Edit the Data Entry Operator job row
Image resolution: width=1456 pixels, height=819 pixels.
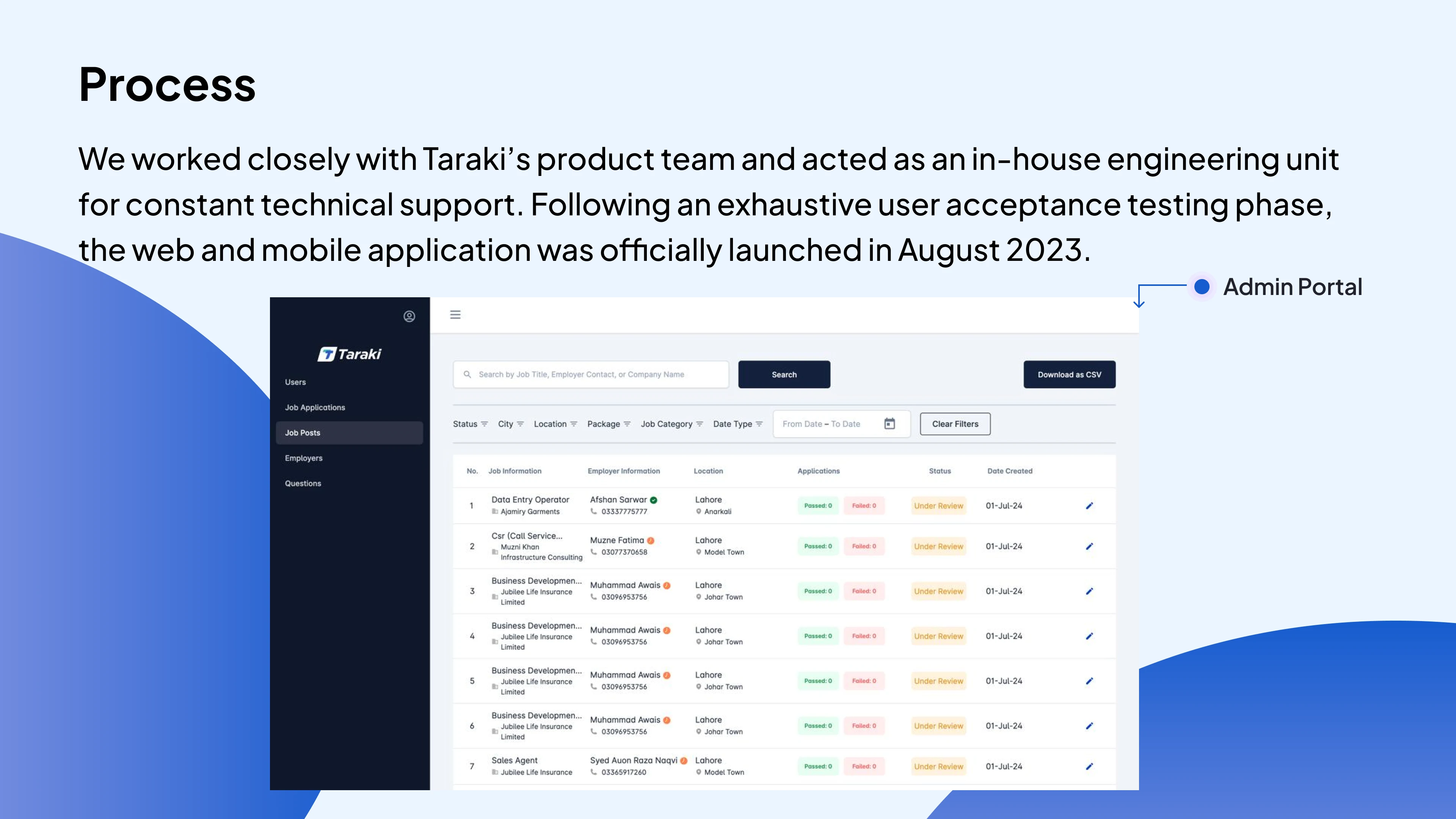pos(1089,505)
